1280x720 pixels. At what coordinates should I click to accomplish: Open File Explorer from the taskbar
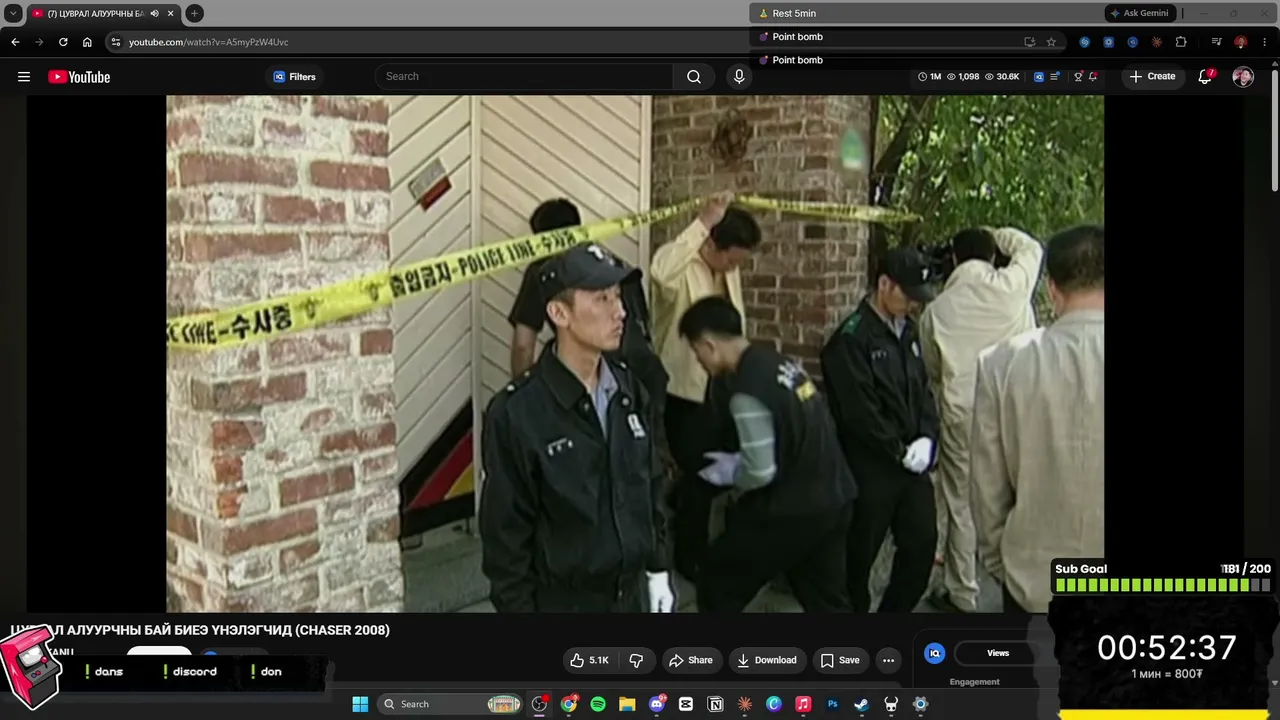tap(627, 704)
